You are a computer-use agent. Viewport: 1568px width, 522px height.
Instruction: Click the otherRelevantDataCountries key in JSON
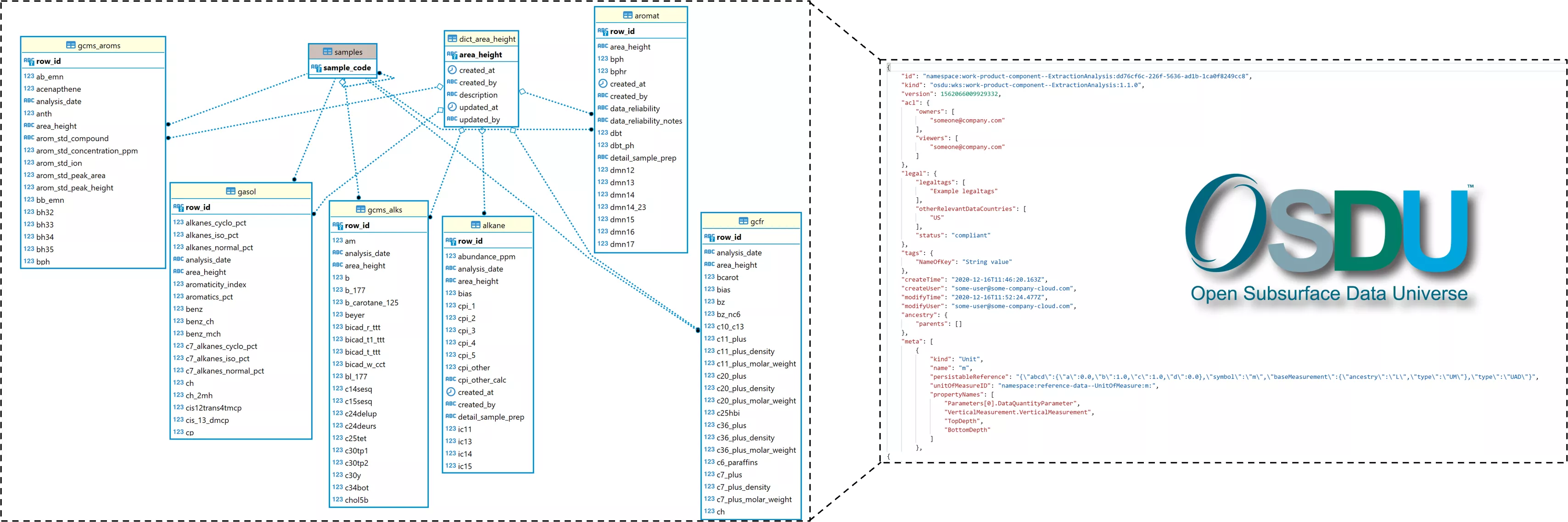(x=967, y=209)
